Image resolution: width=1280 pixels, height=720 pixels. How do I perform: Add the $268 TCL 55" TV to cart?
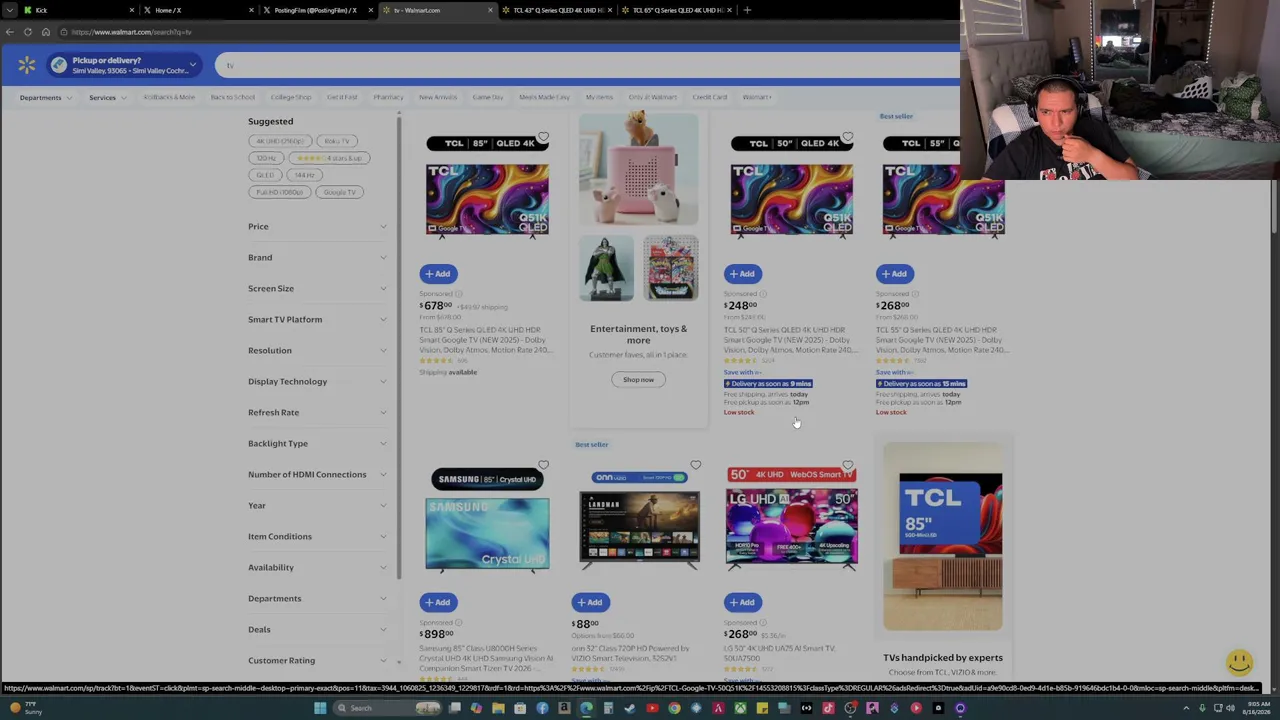pyautogui.click(x=894, y=273)
